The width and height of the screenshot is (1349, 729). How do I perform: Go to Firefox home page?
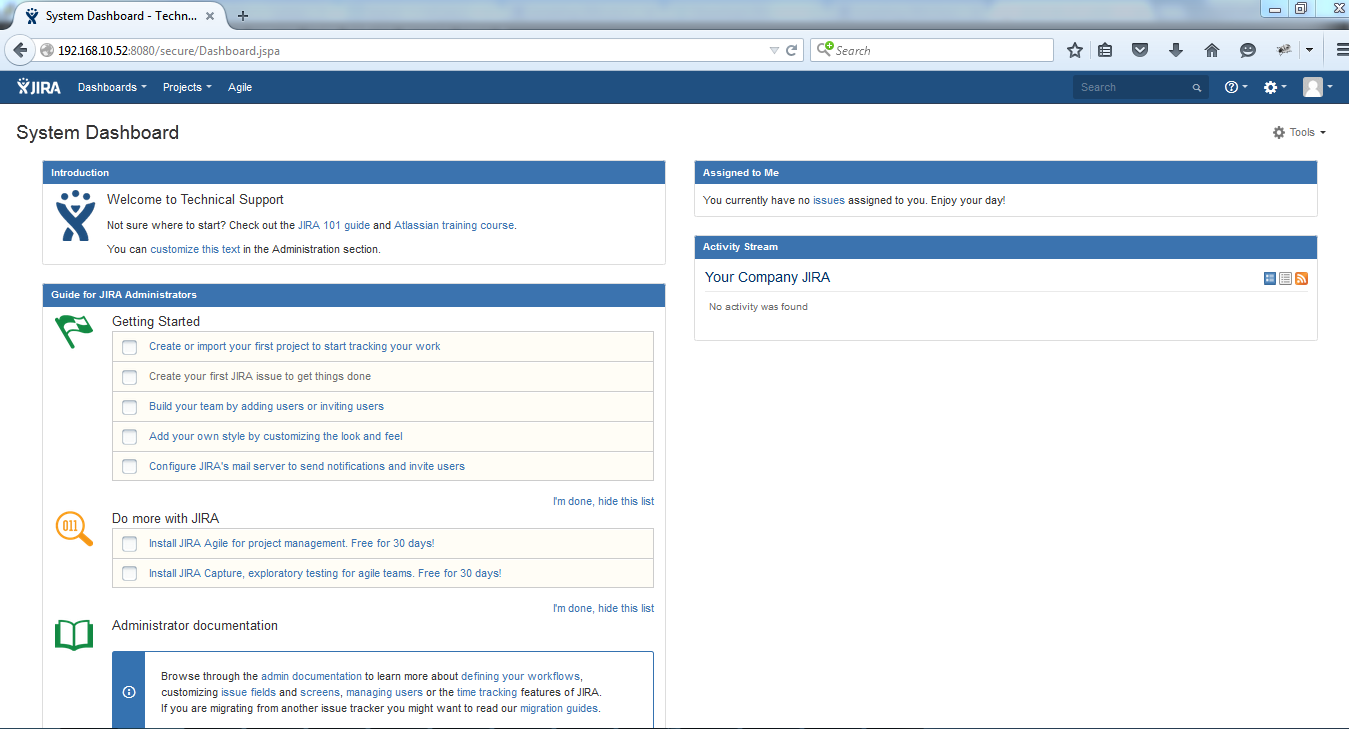click(1212, 50)
